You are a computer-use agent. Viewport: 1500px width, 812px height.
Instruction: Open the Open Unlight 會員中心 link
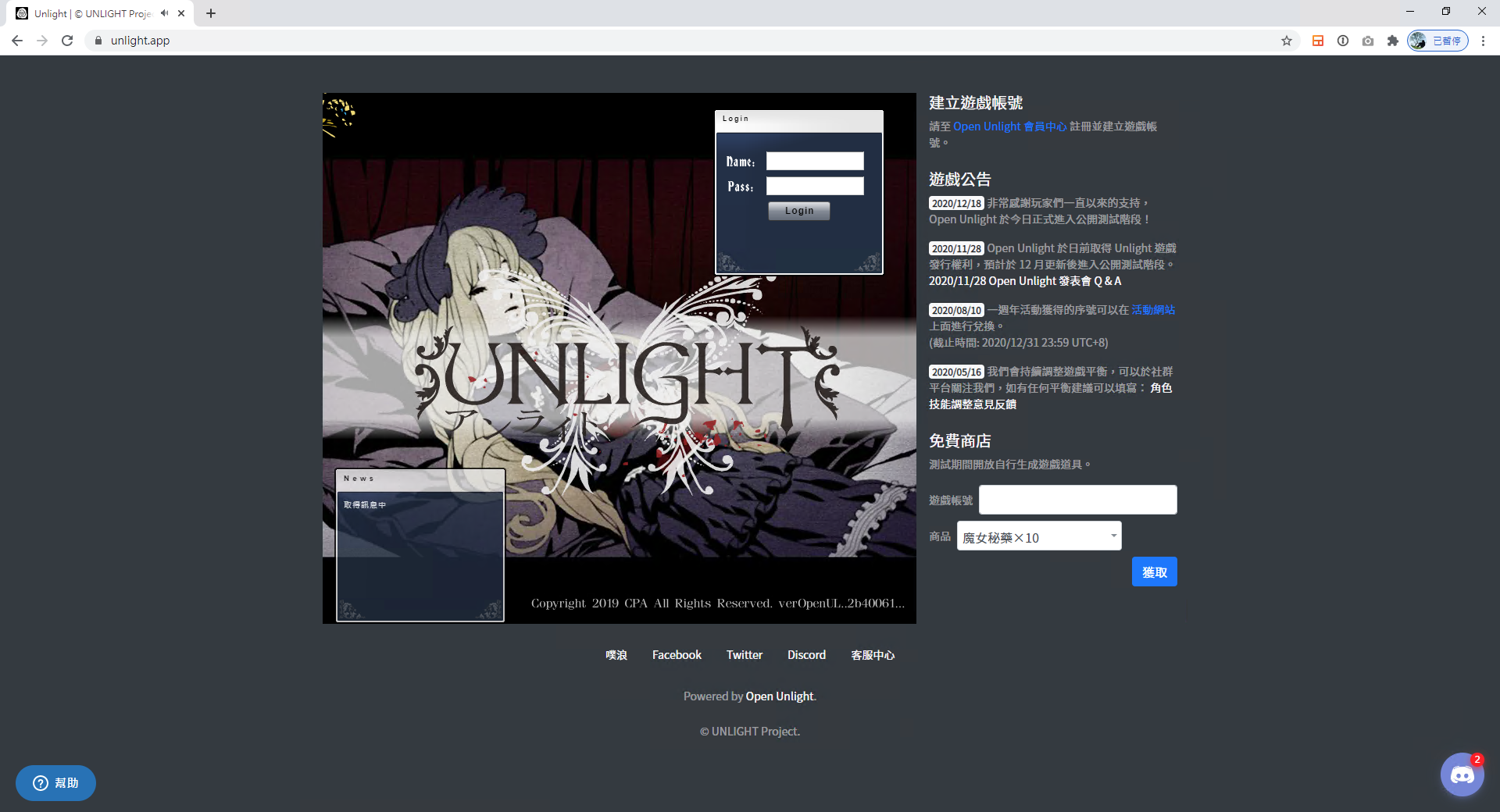(1009, 126)
